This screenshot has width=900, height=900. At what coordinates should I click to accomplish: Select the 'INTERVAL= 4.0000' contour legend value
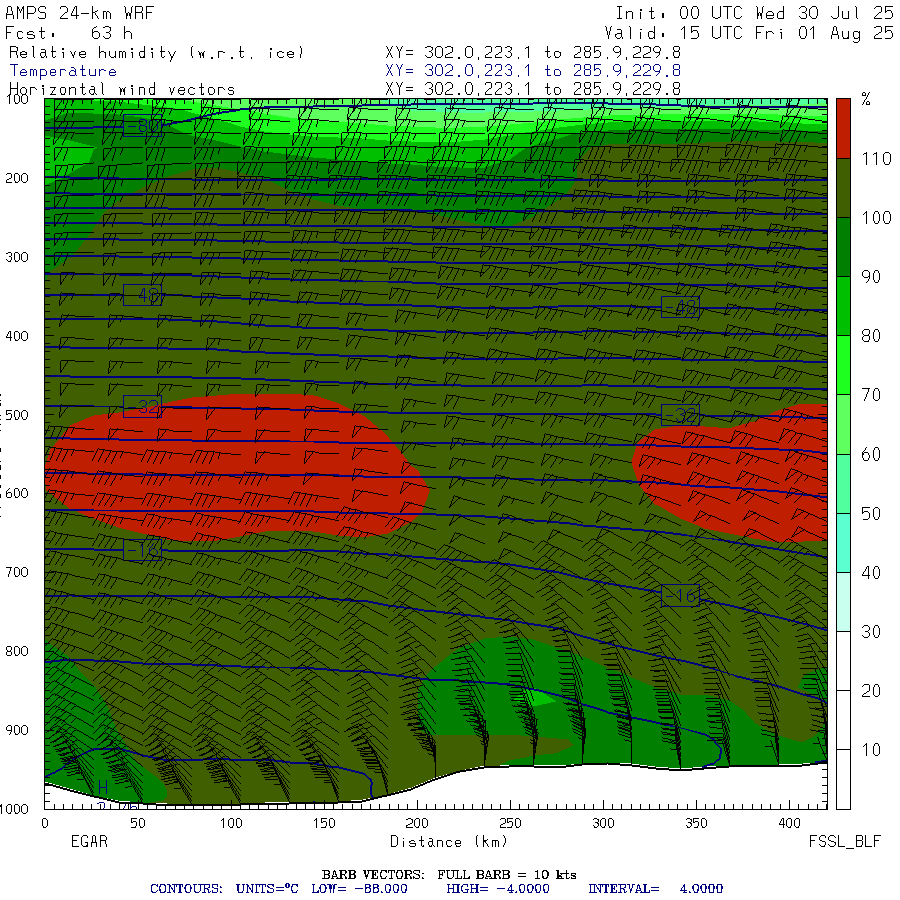[655, 889]
